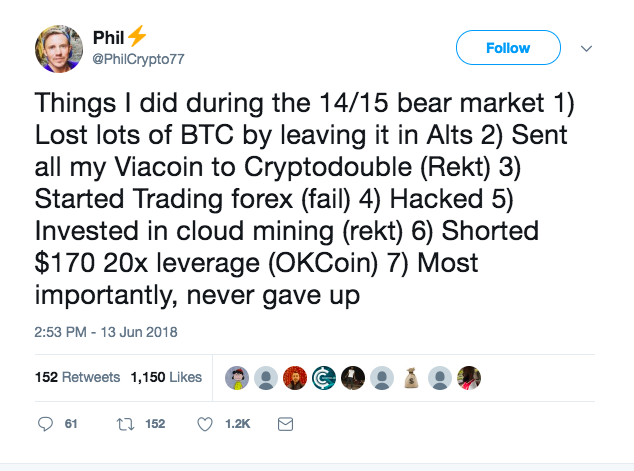This screenshot has height=471, width=634.
Task: Like the tweet with the heart icon
Action: coord(205,424)
